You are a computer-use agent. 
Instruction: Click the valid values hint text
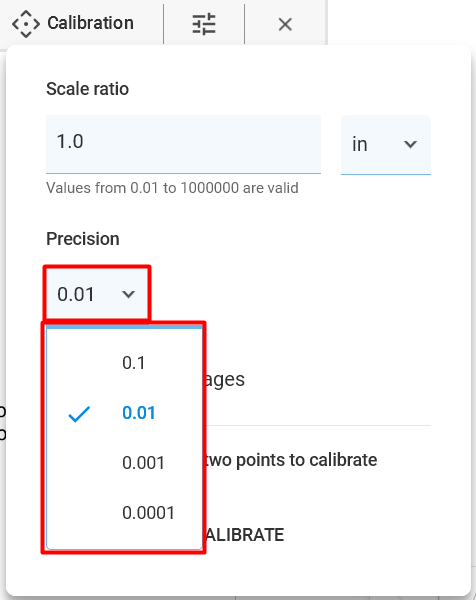click(172, 188)
